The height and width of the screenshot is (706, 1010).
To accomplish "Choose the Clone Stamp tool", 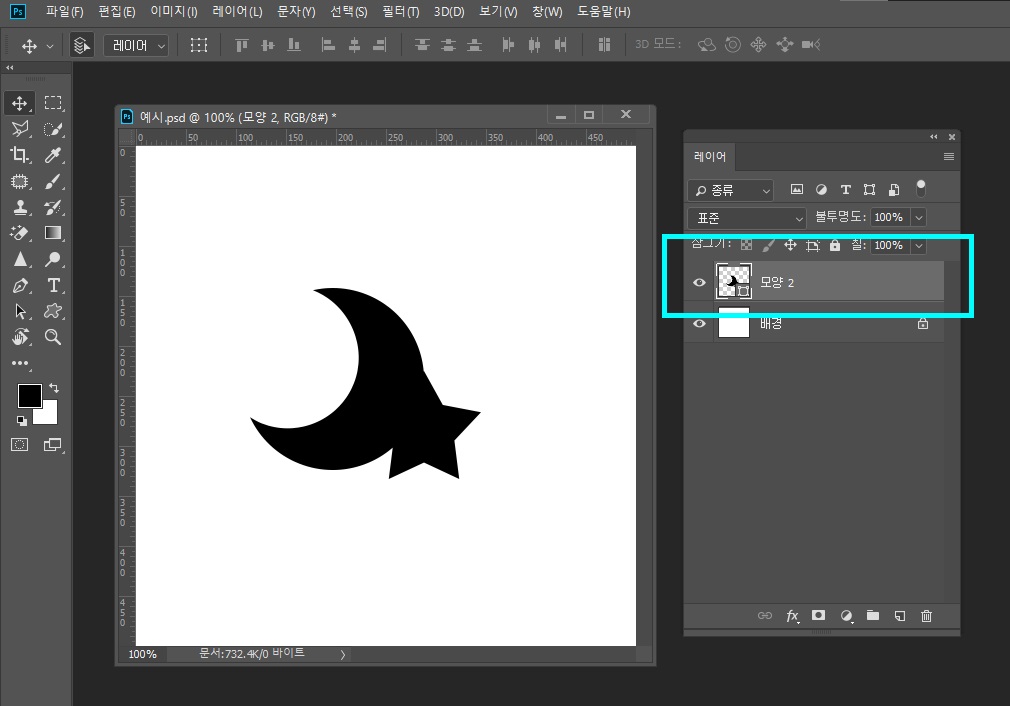I will click(x=19, y=207).
